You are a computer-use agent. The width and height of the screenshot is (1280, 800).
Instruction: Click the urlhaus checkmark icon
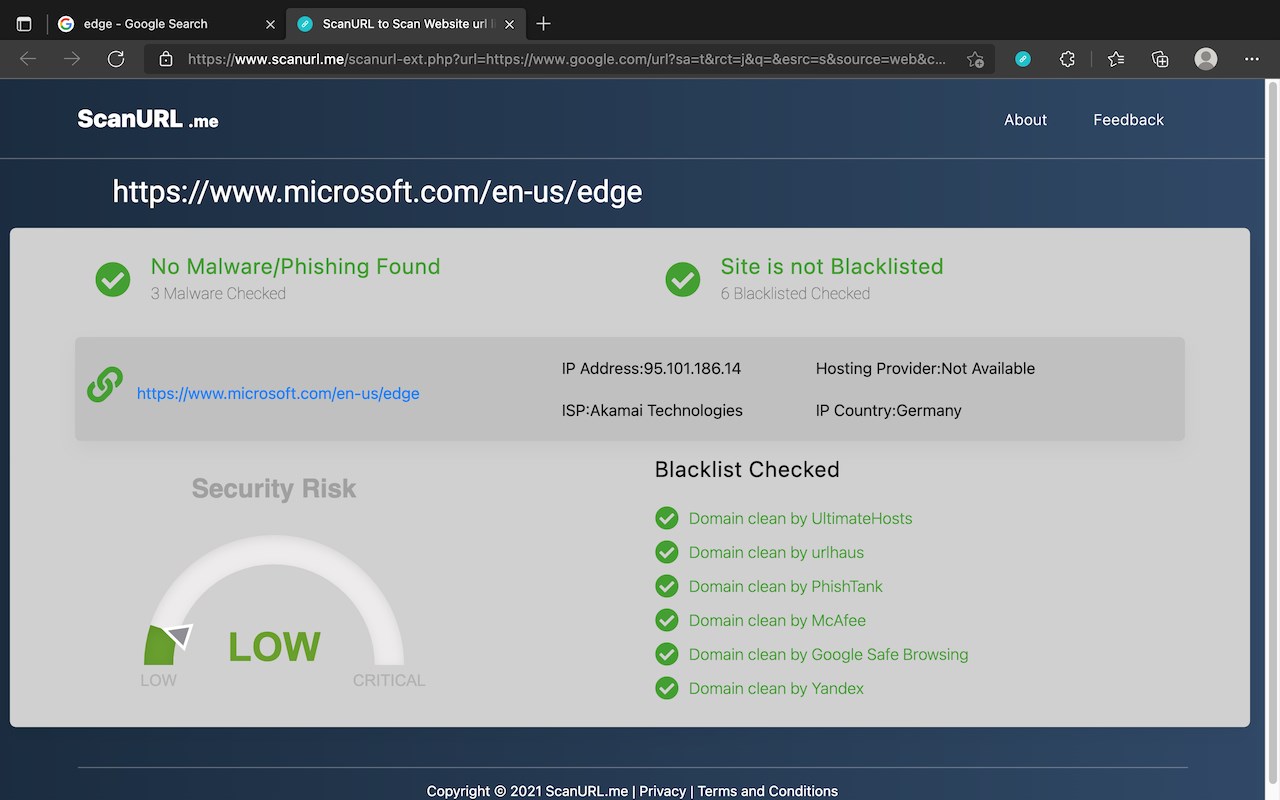pos(667,552)
